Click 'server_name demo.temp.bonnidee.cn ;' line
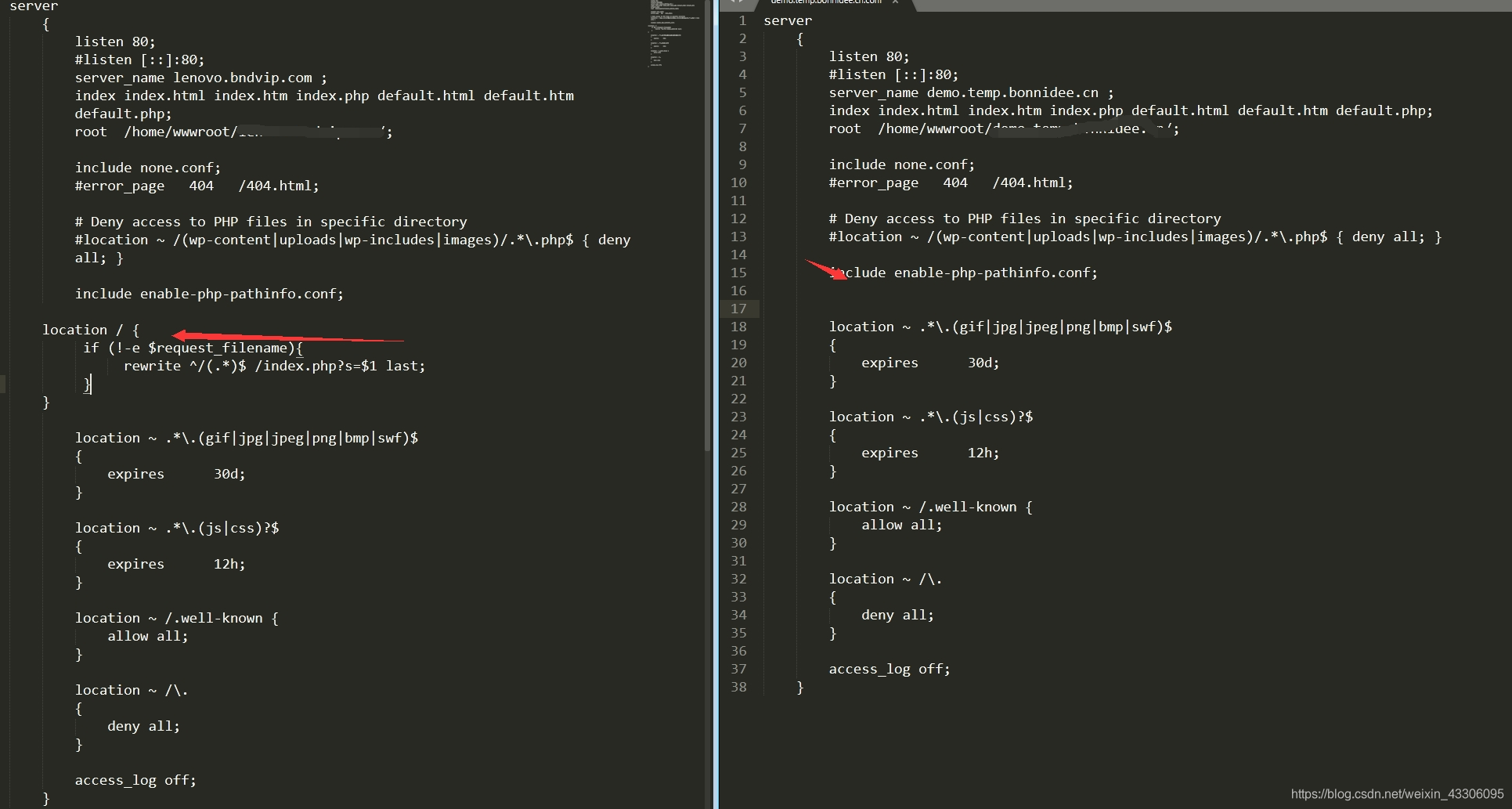Screen dimensions: 1512x809 tap(971, 92)
